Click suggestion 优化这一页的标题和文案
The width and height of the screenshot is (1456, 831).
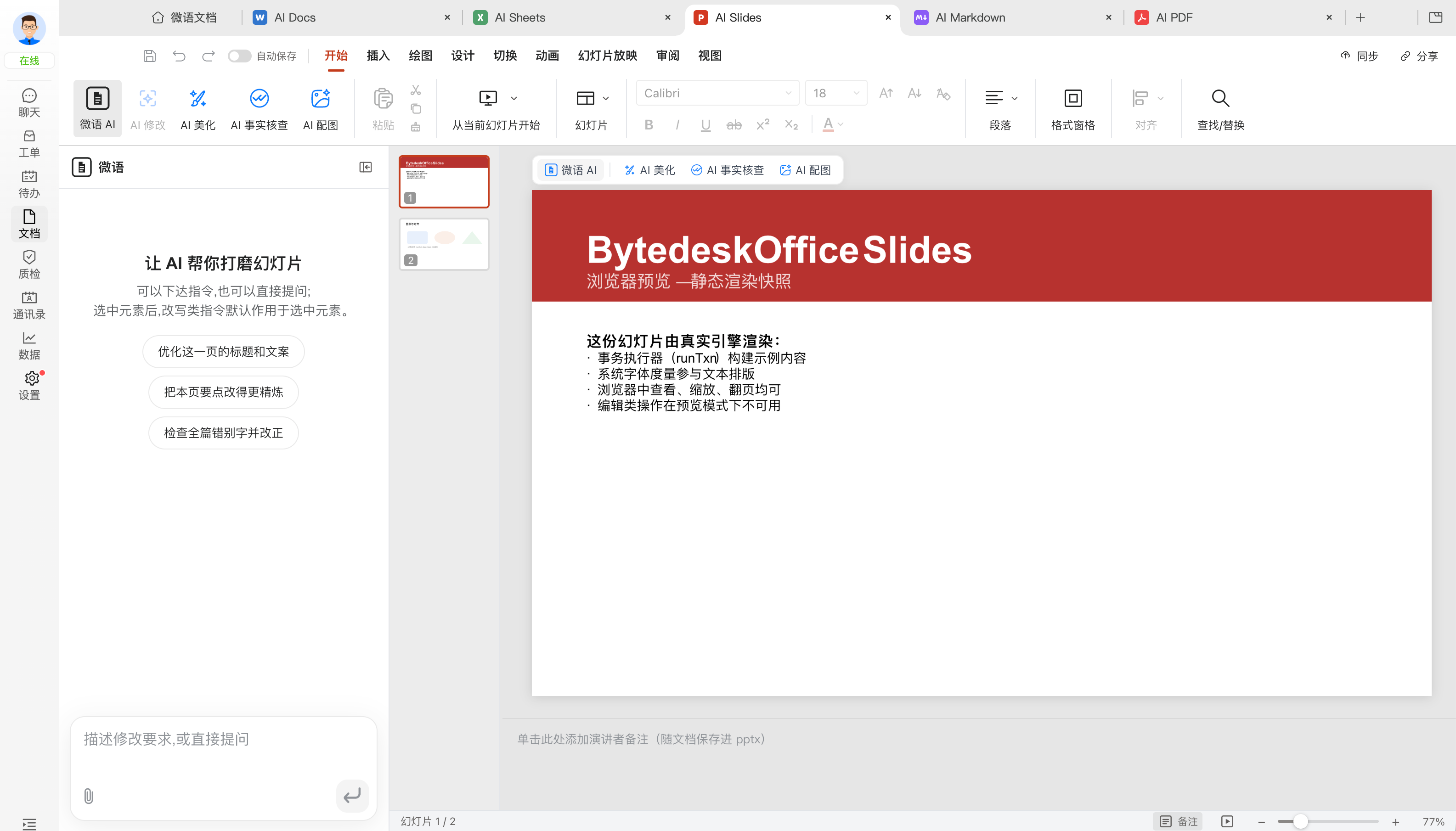[x=223, y=352]
